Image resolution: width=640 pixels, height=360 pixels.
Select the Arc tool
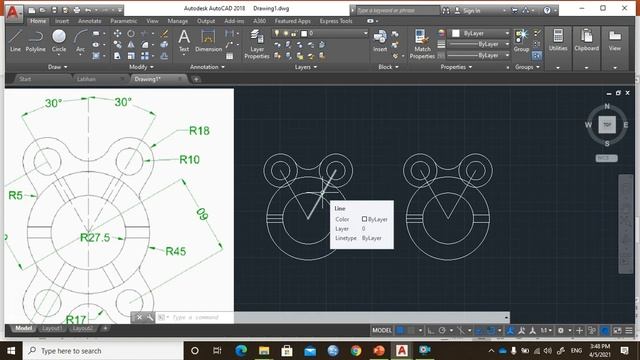80,41
